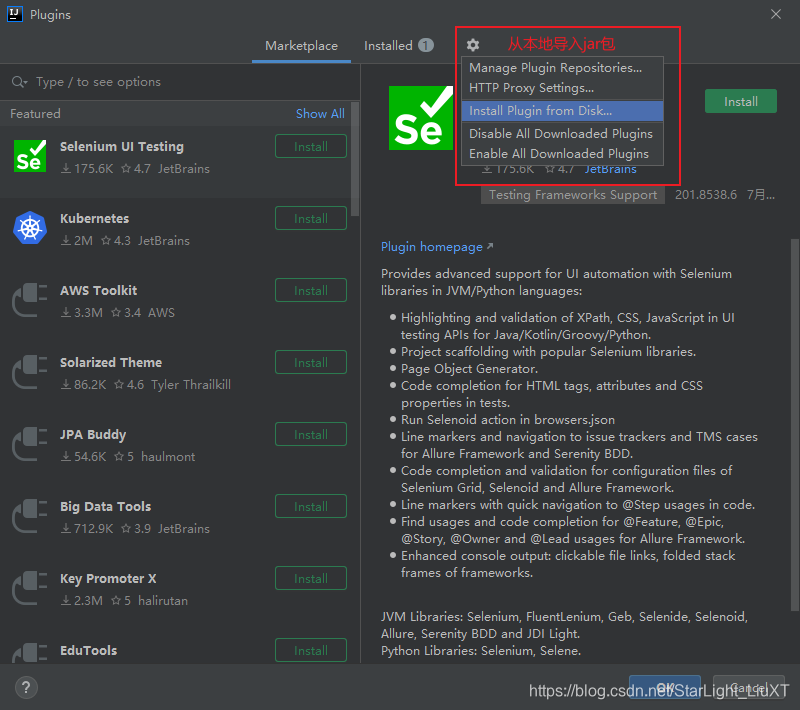Close the Plugins dialog

pyautogui.click(x=776, y=14)
